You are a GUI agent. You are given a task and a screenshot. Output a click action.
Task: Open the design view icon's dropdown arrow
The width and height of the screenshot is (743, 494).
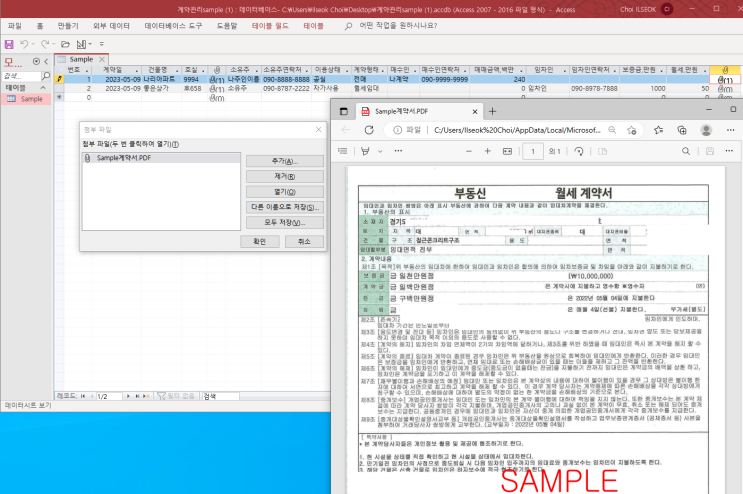(90, 44)
